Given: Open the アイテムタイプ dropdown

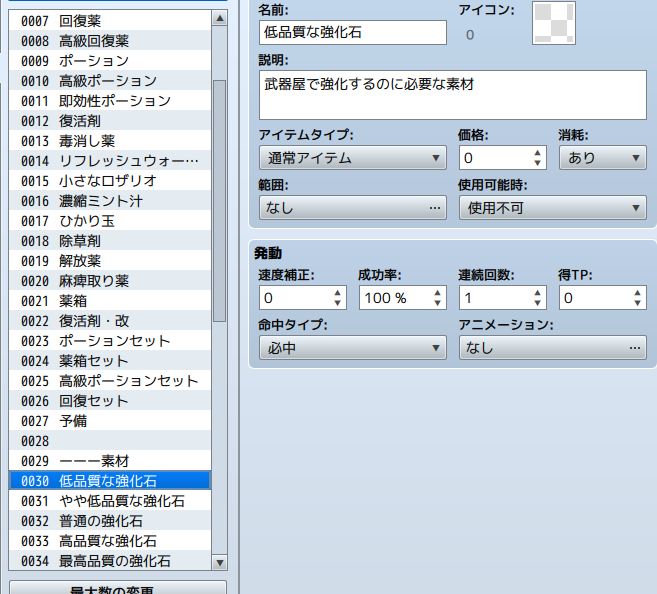Looking at the screenshot, I should coord(352,158).
